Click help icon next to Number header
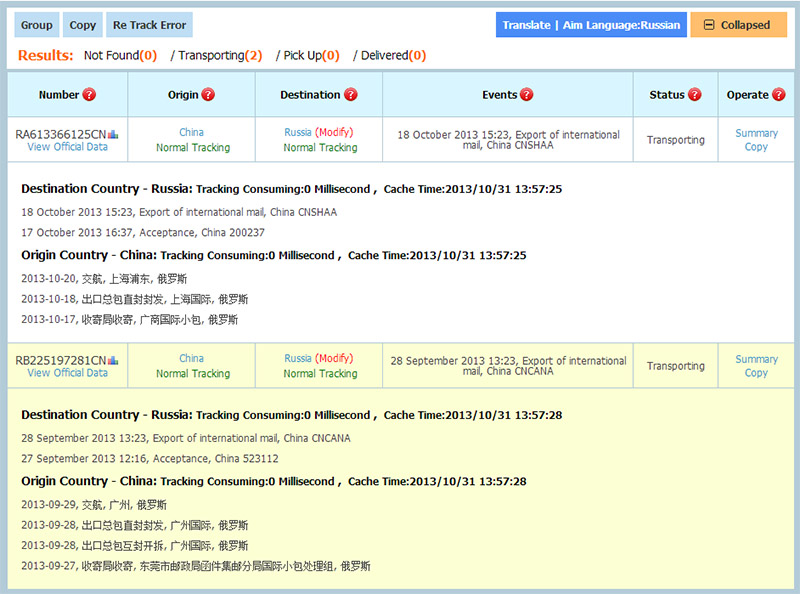The height and width of the screenshot is (594, 800). (x=89, y=94)
